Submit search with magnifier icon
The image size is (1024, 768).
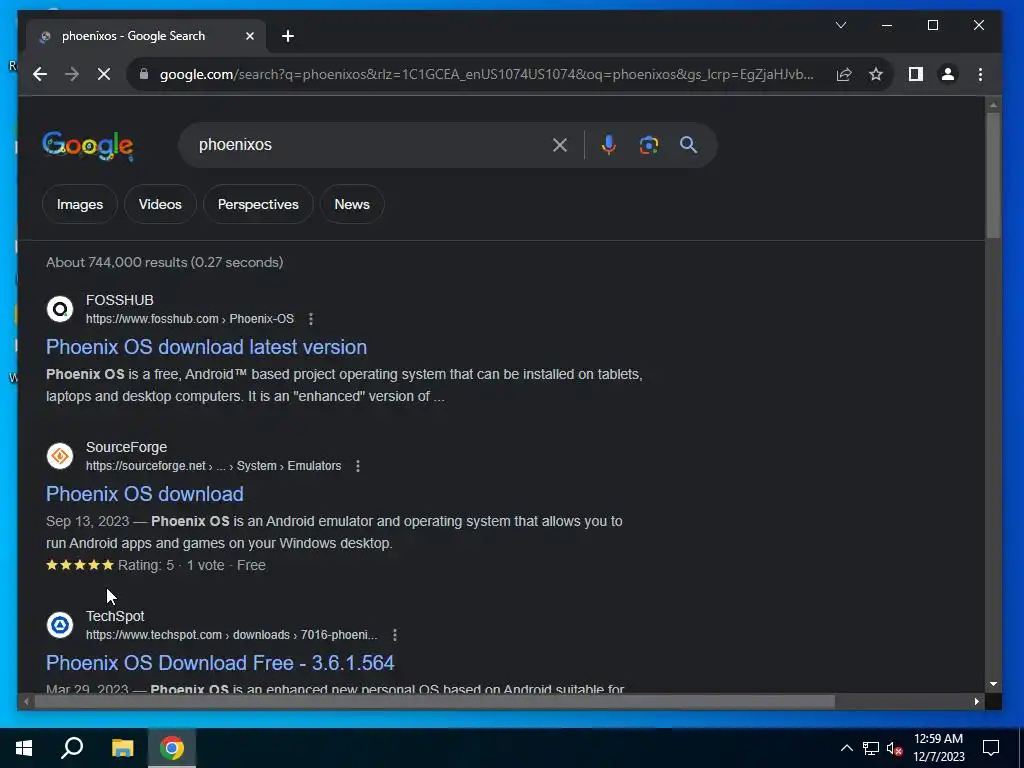[x=688, y=145]
